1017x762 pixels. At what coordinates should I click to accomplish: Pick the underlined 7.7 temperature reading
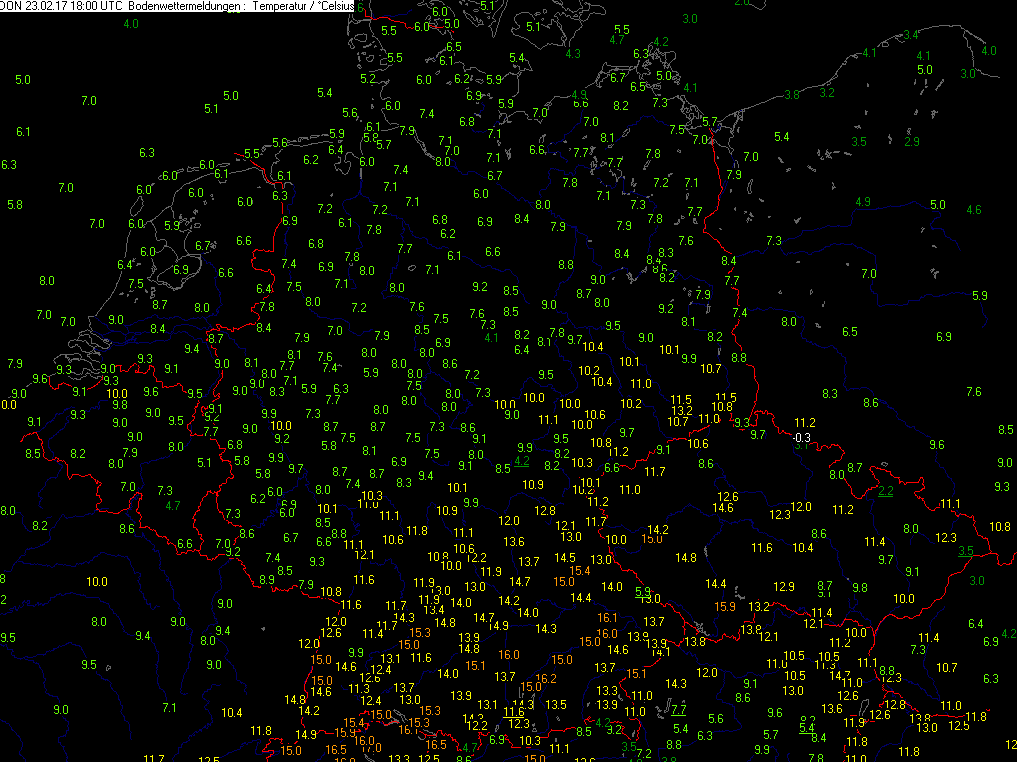click(x=679, y=710)
